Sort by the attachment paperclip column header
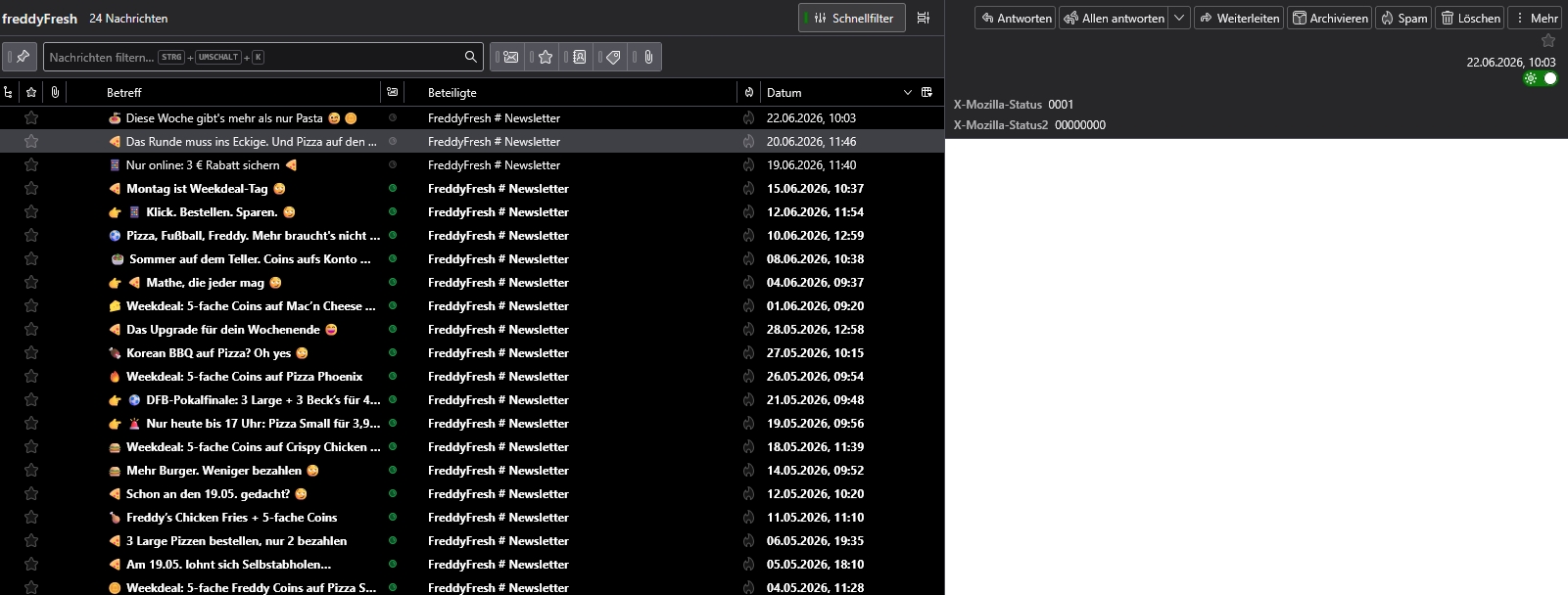Image resolution: width=1568 pixels, height=595 pixels. (x=55, y=92)
